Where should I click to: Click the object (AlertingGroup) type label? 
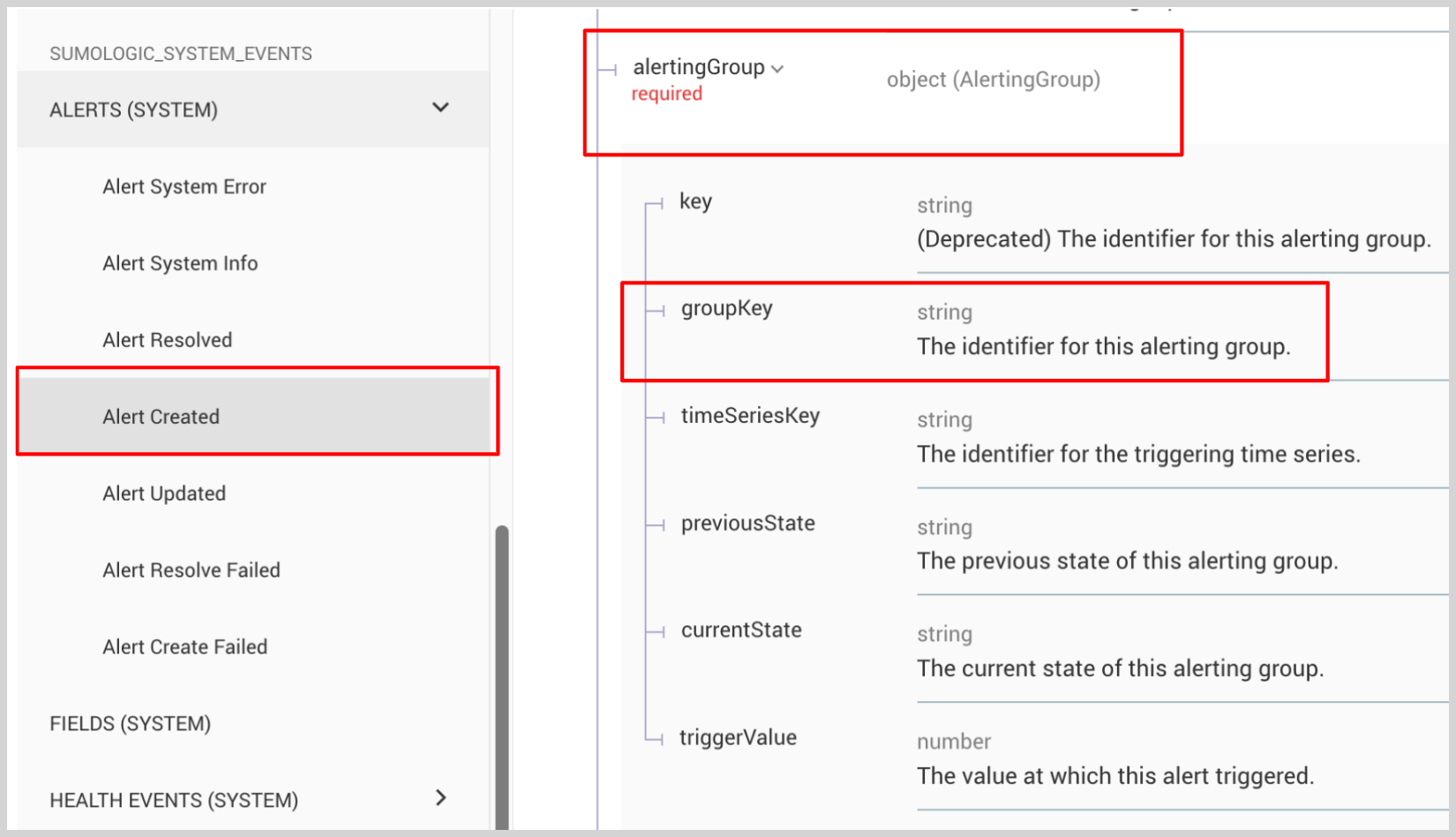(x=993, y=79)
